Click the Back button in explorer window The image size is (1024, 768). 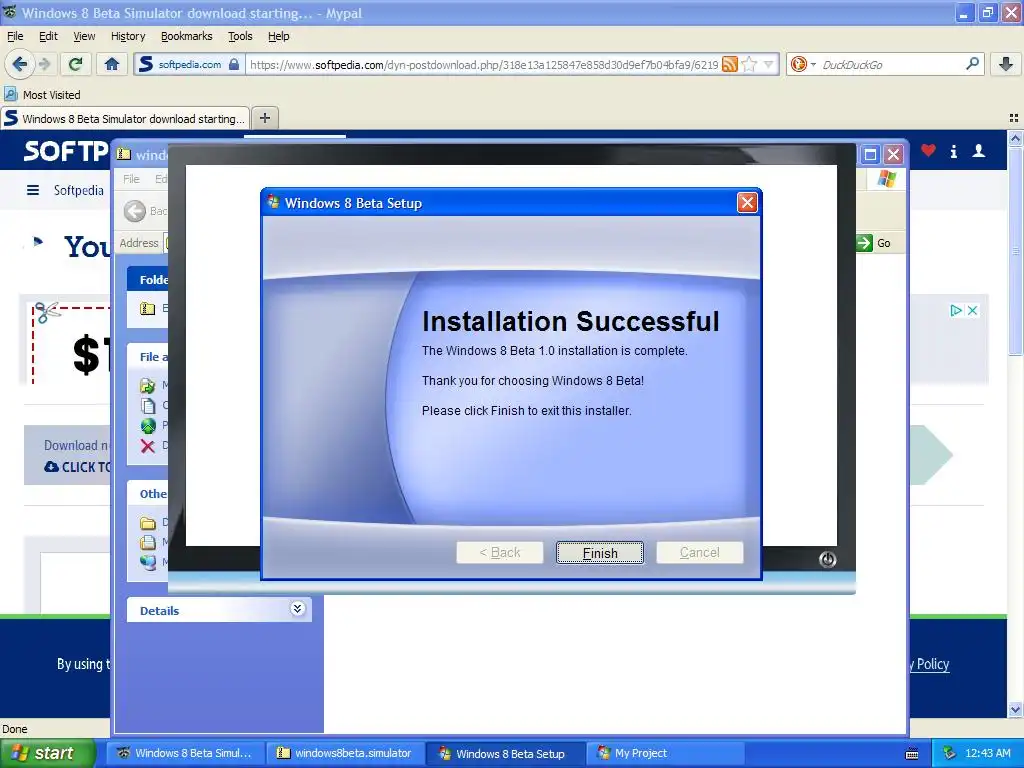pyautogui.click(x=145, y=211)
